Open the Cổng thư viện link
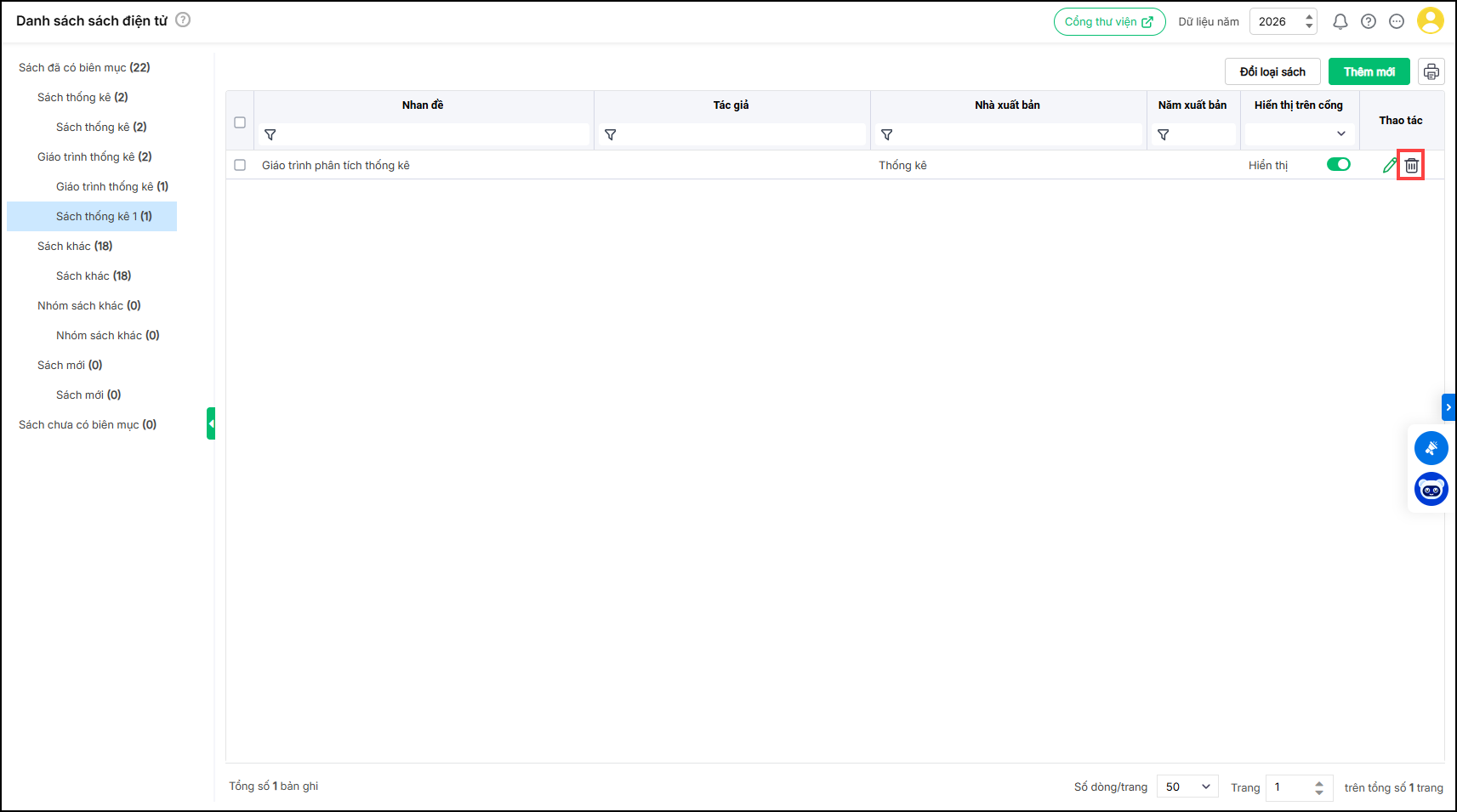The height and width of the screenshot is (812, 1457). click(x=1109, y=22)
